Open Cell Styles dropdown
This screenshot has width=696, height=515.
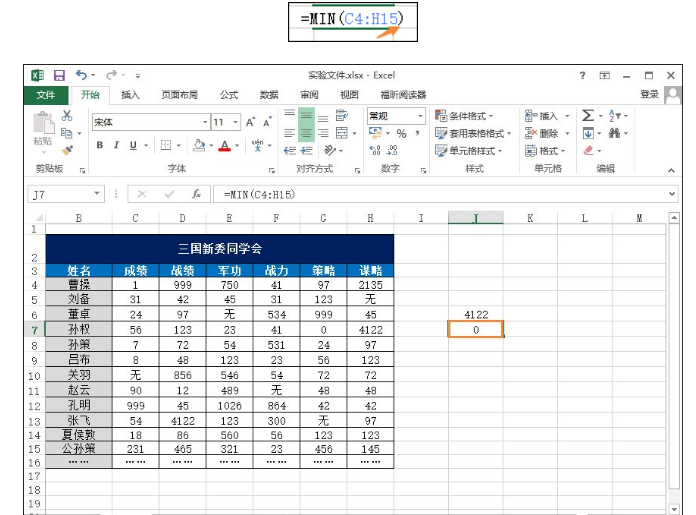coord(469,151)
